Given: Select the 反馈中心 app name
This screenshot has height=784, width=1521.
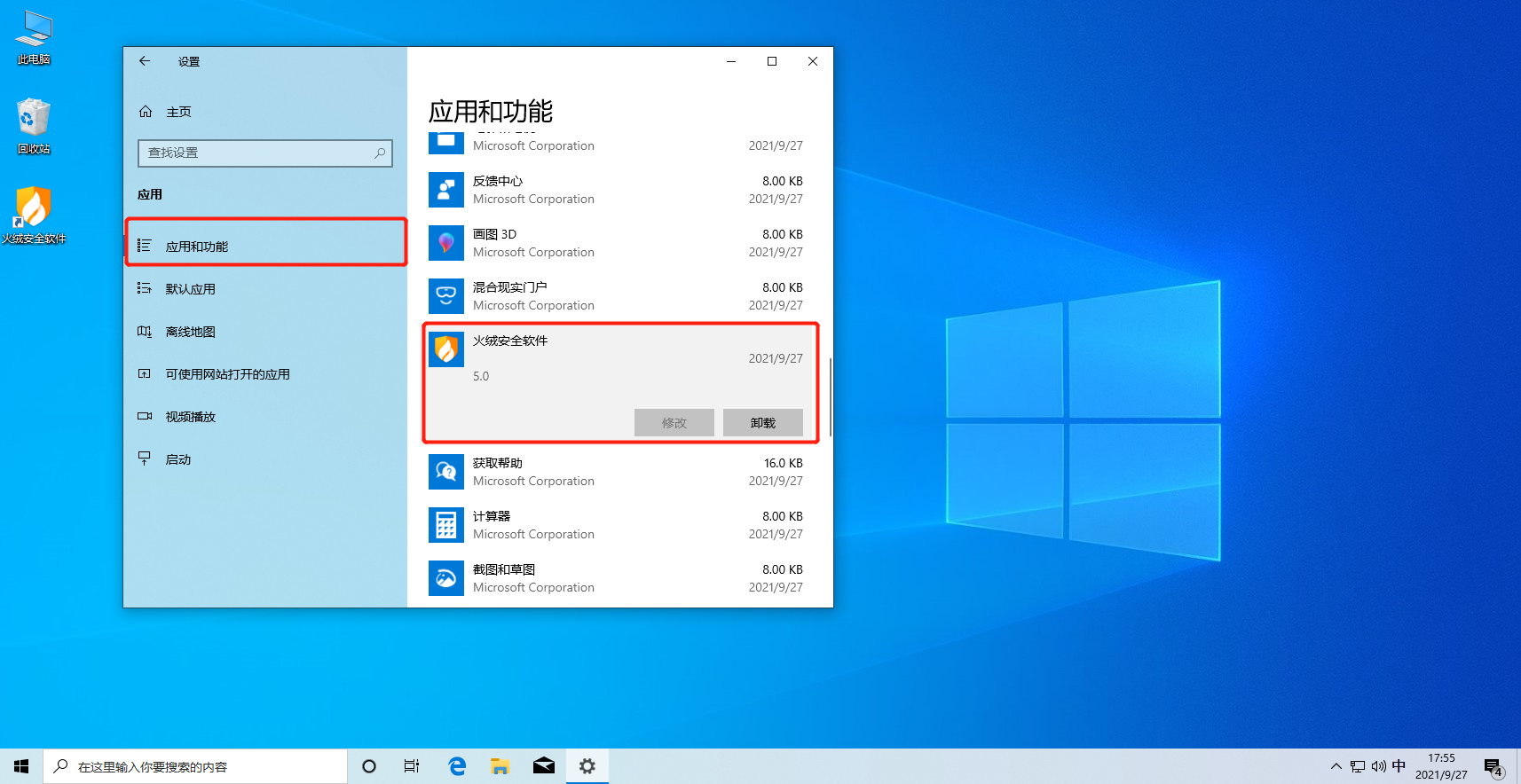Looking at the screenshot, I should pyautogui.click(x=498, y=181).
